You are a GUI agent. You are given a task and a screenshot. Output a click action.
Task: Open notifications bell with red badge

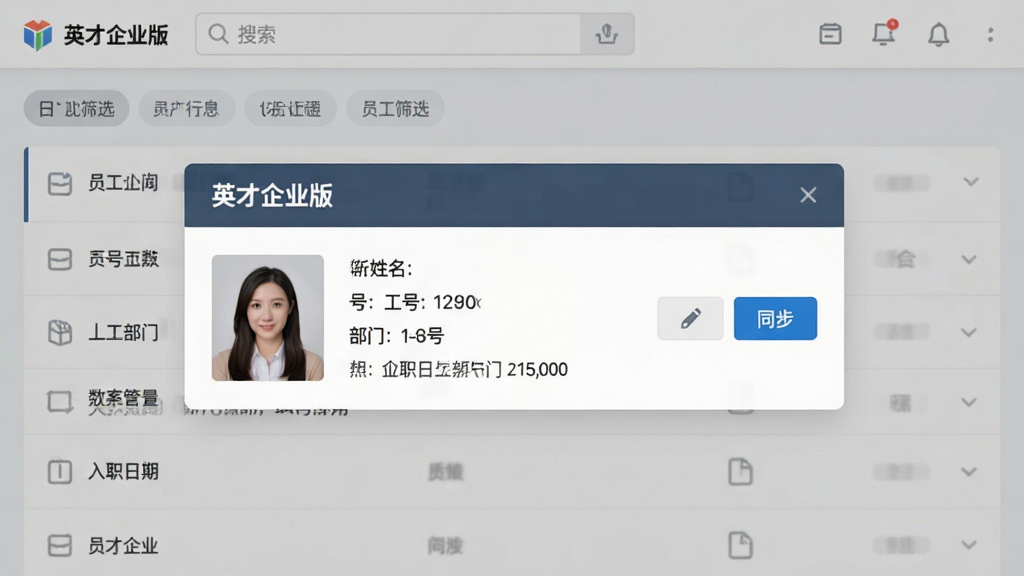click(884, 33)
